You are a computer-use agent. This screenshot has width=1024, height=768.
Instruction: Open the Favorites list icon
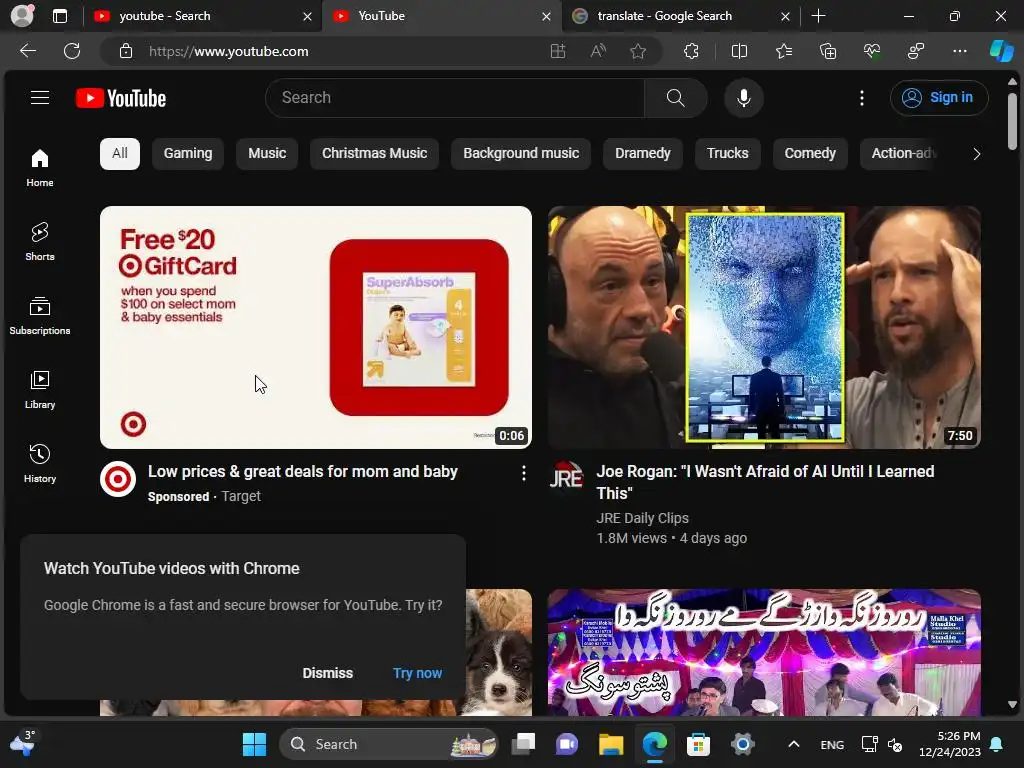[x=784, y=51]
